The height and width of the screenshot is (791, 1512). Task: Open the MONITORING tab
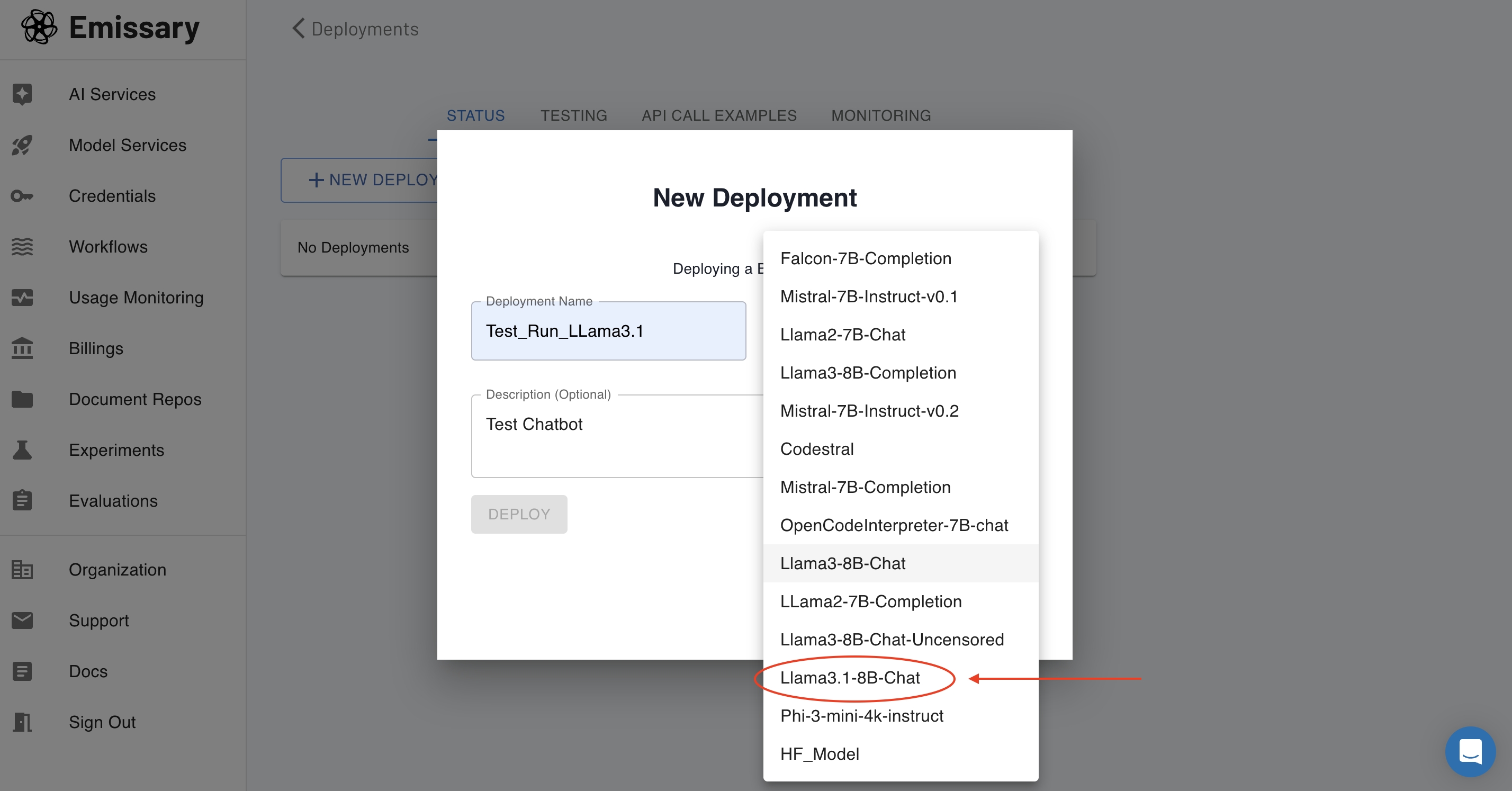881,115
